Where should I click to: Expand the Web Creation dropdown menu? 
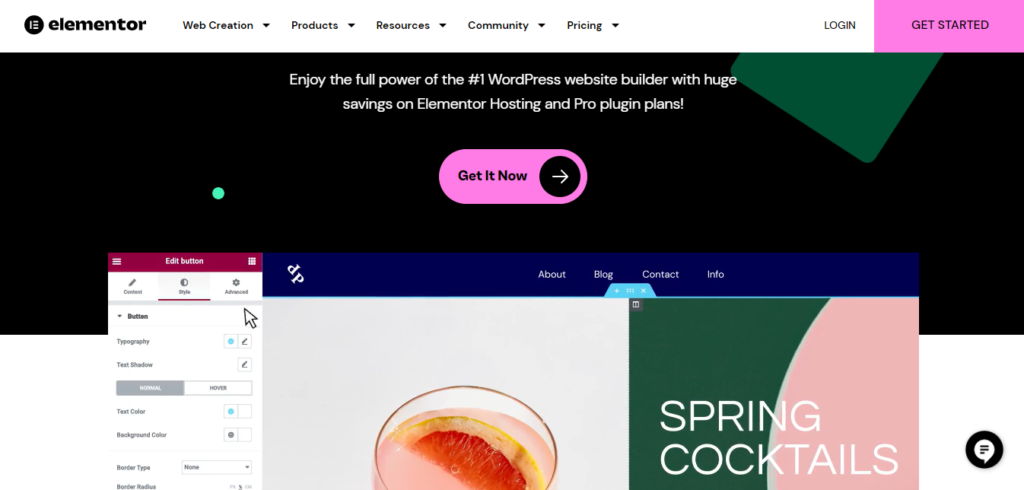[x=226, y=25]
